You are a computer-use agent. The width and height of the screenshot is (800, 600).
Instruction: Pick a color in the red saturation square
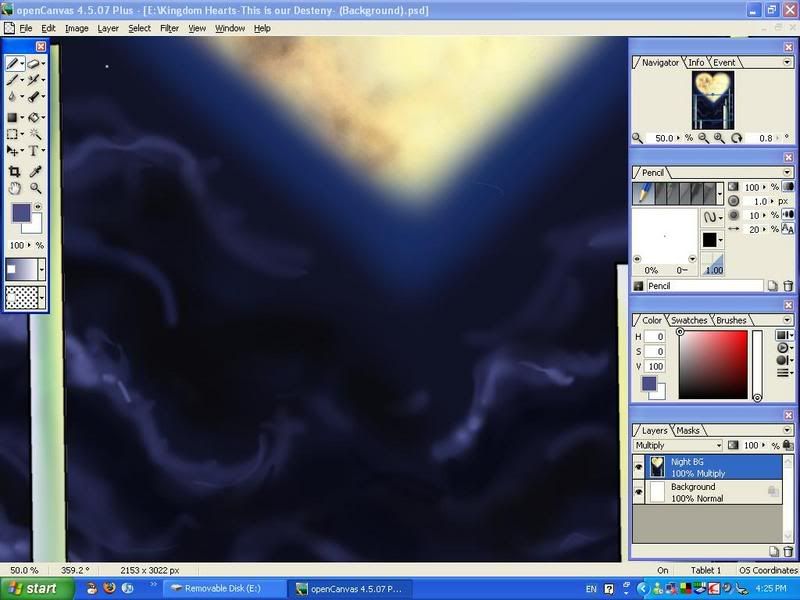[x=713, y=365]
